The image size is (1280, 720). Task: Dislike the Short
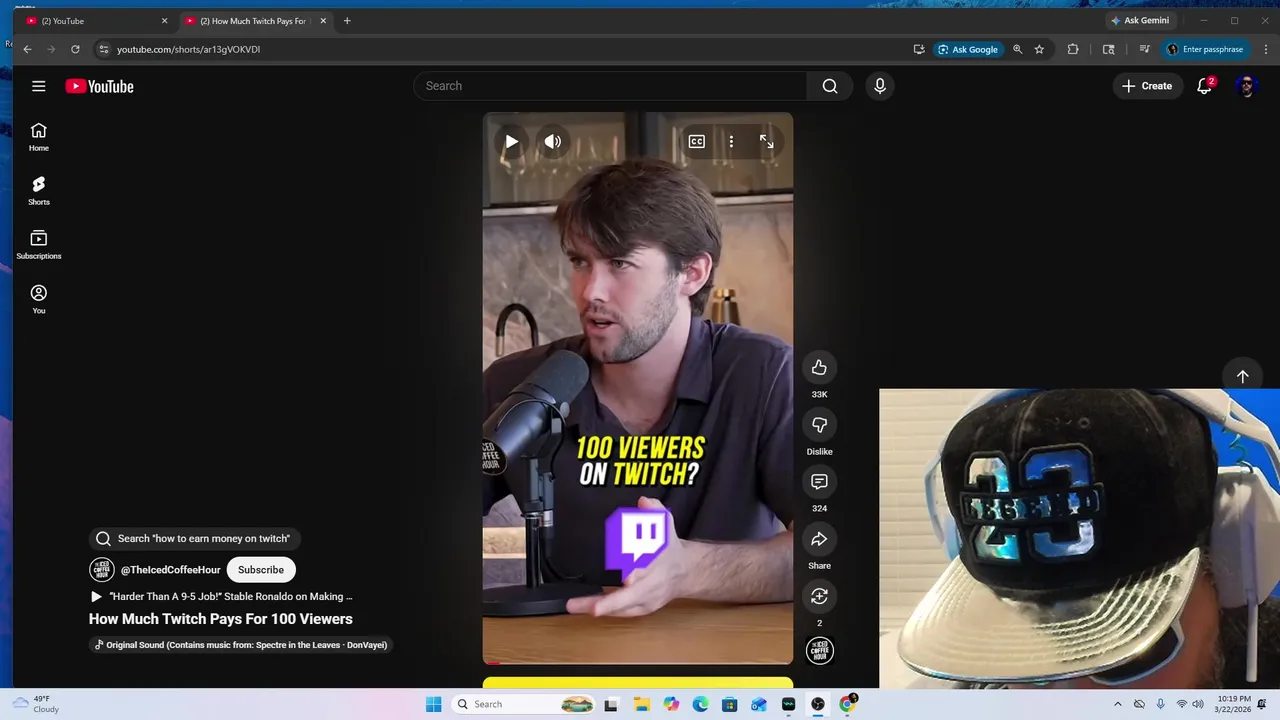tap(819, 425)
